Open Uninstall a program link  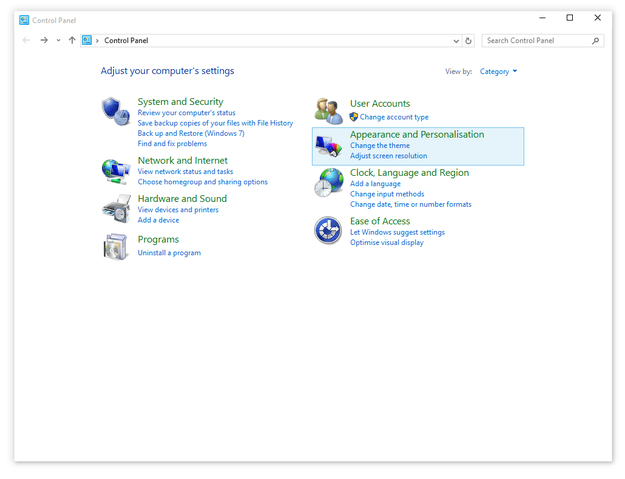169,253
